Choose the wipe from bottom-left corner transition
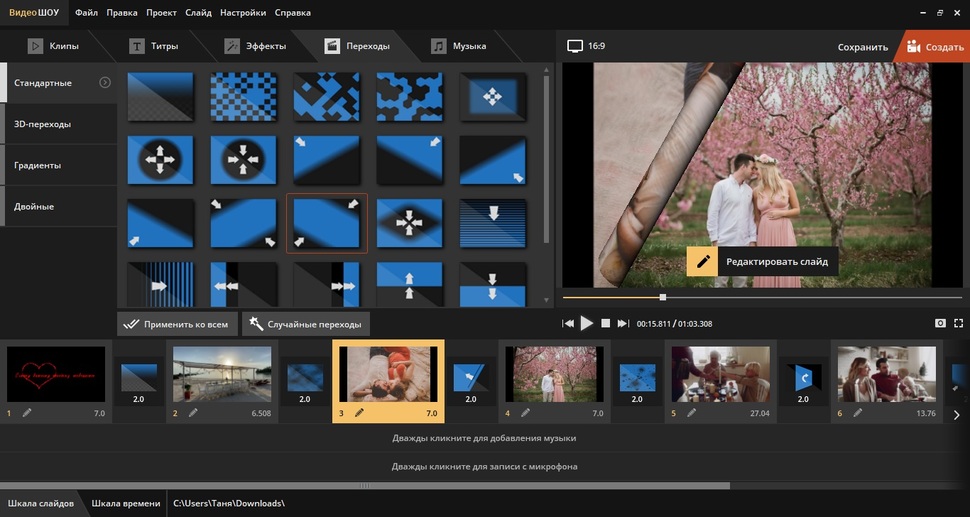 pos(160,223)
